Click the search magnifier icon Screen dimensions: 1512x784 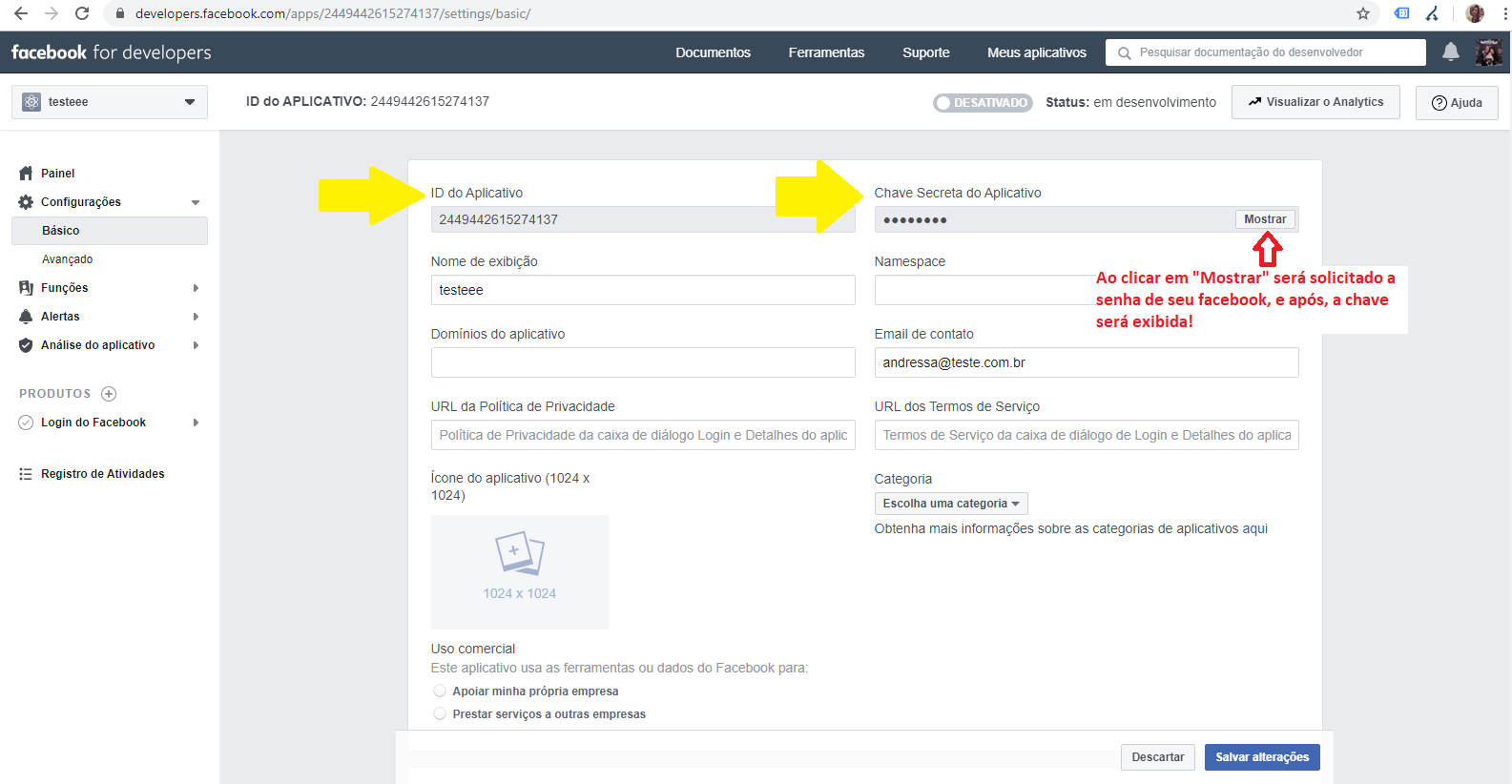[1125, 52]
